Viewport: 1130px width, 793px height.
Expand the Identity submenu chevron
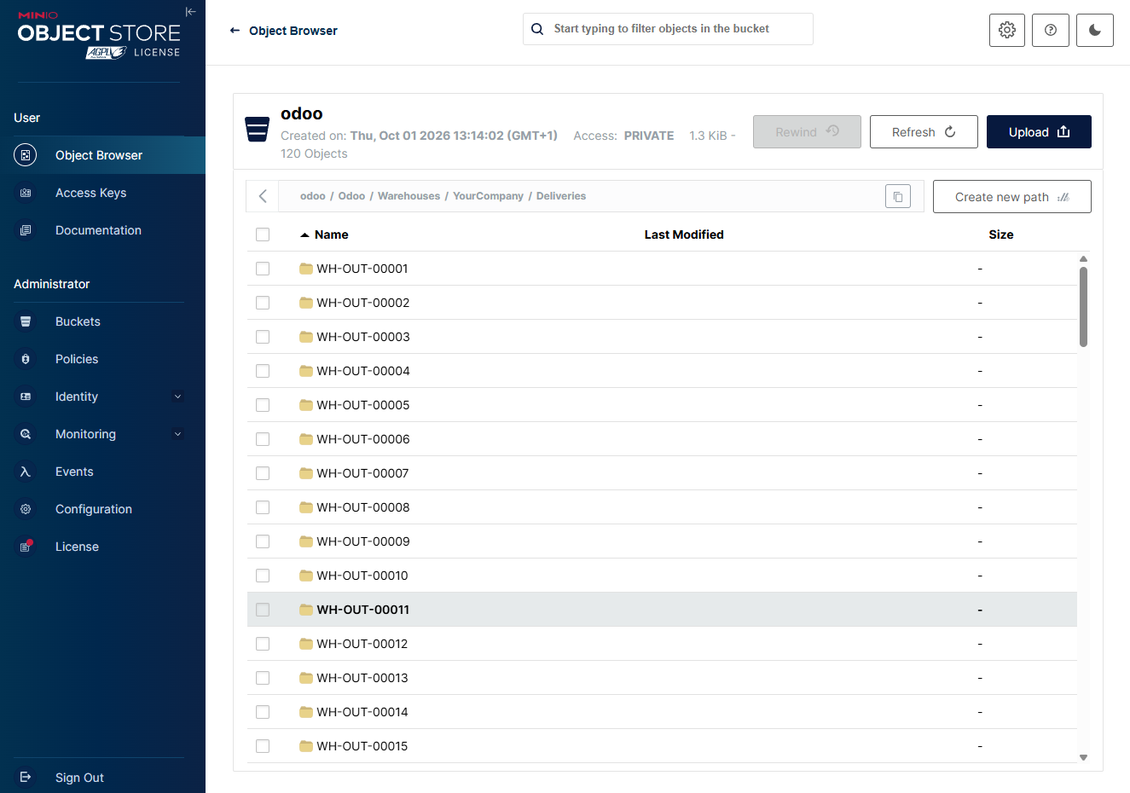point(177,396)
